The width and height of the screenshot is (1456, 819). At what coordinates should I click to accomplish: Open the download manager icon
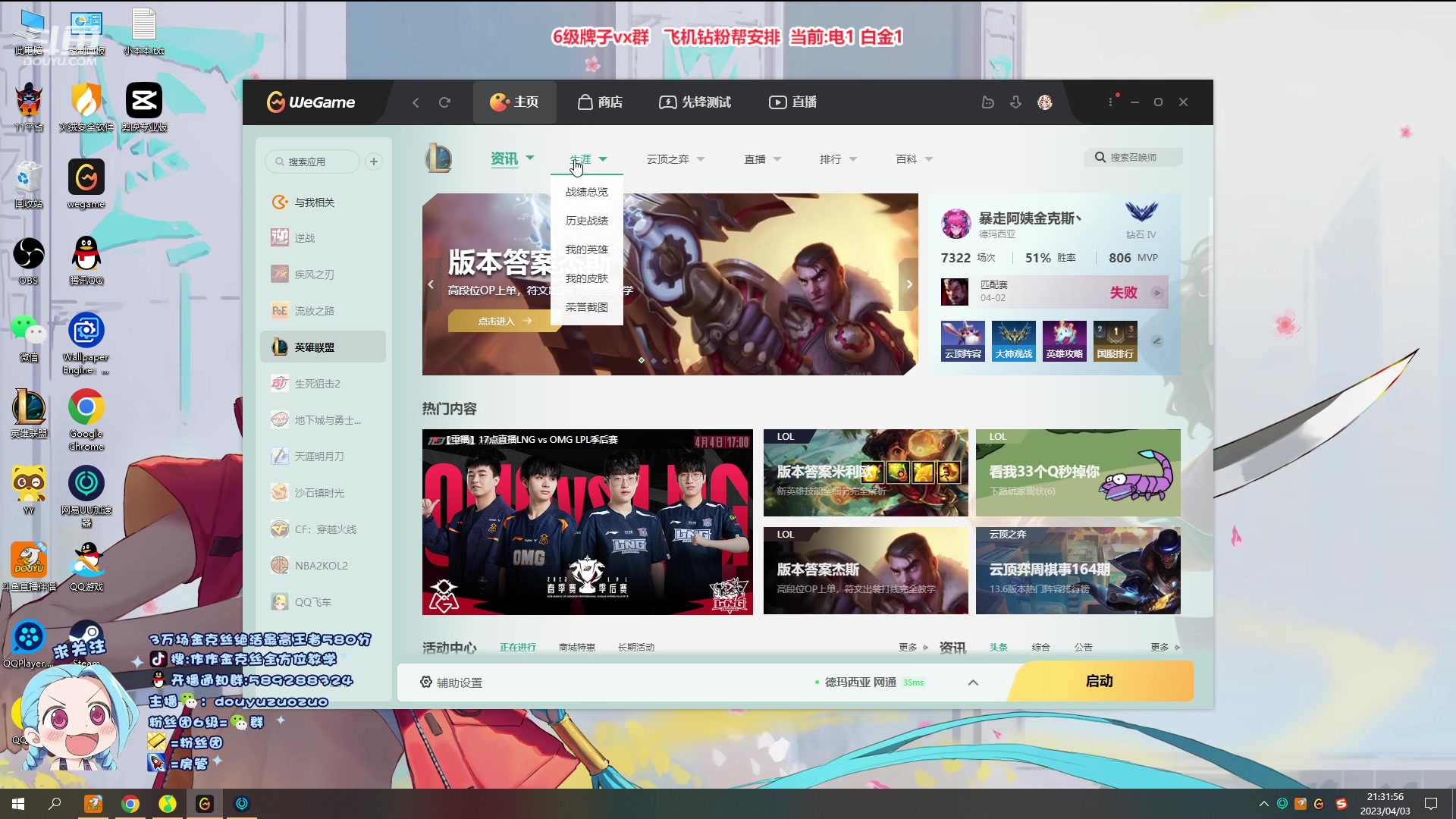click(1016, 102)
